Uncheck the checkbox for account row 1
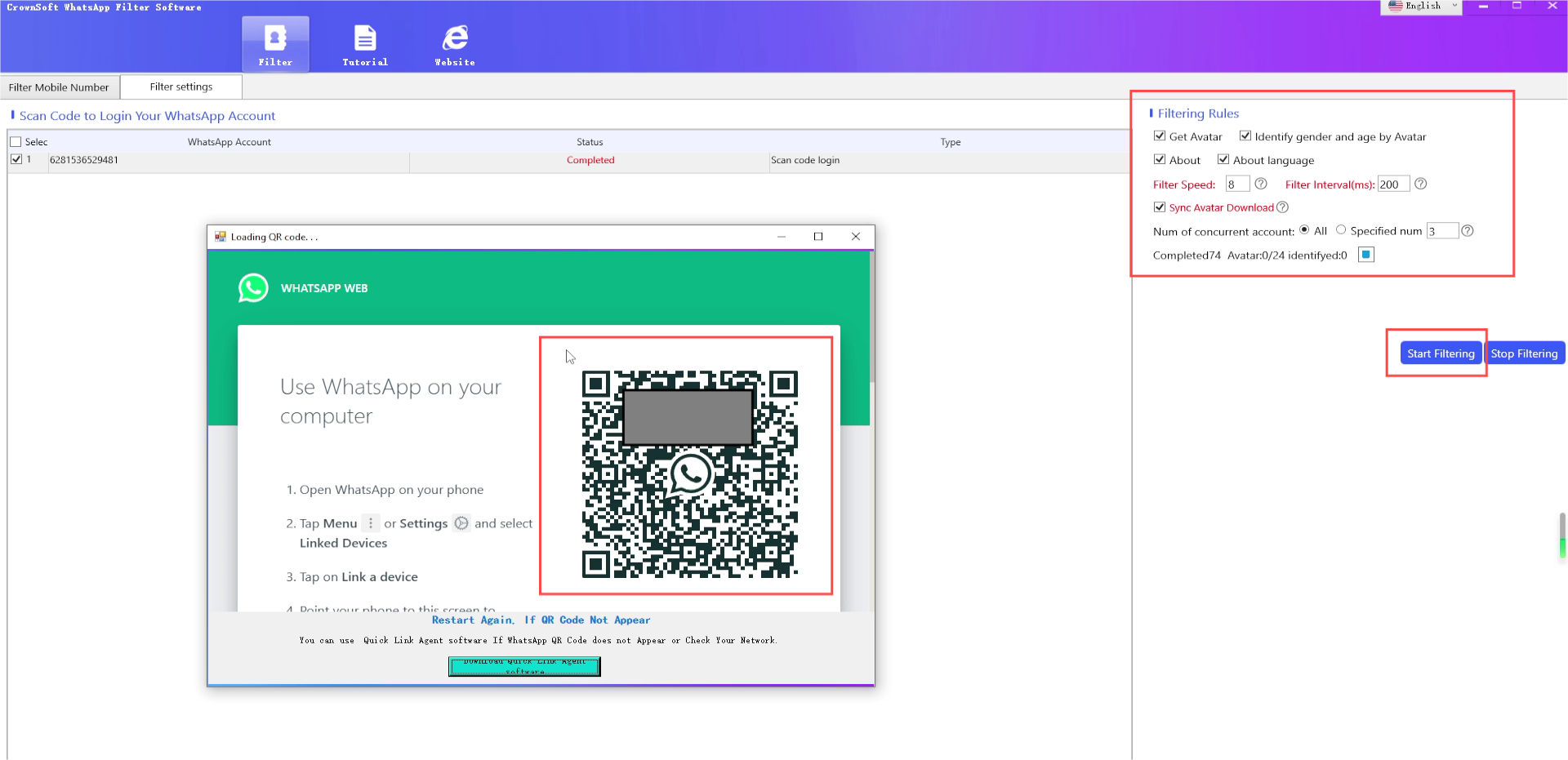 coord(16,160)
